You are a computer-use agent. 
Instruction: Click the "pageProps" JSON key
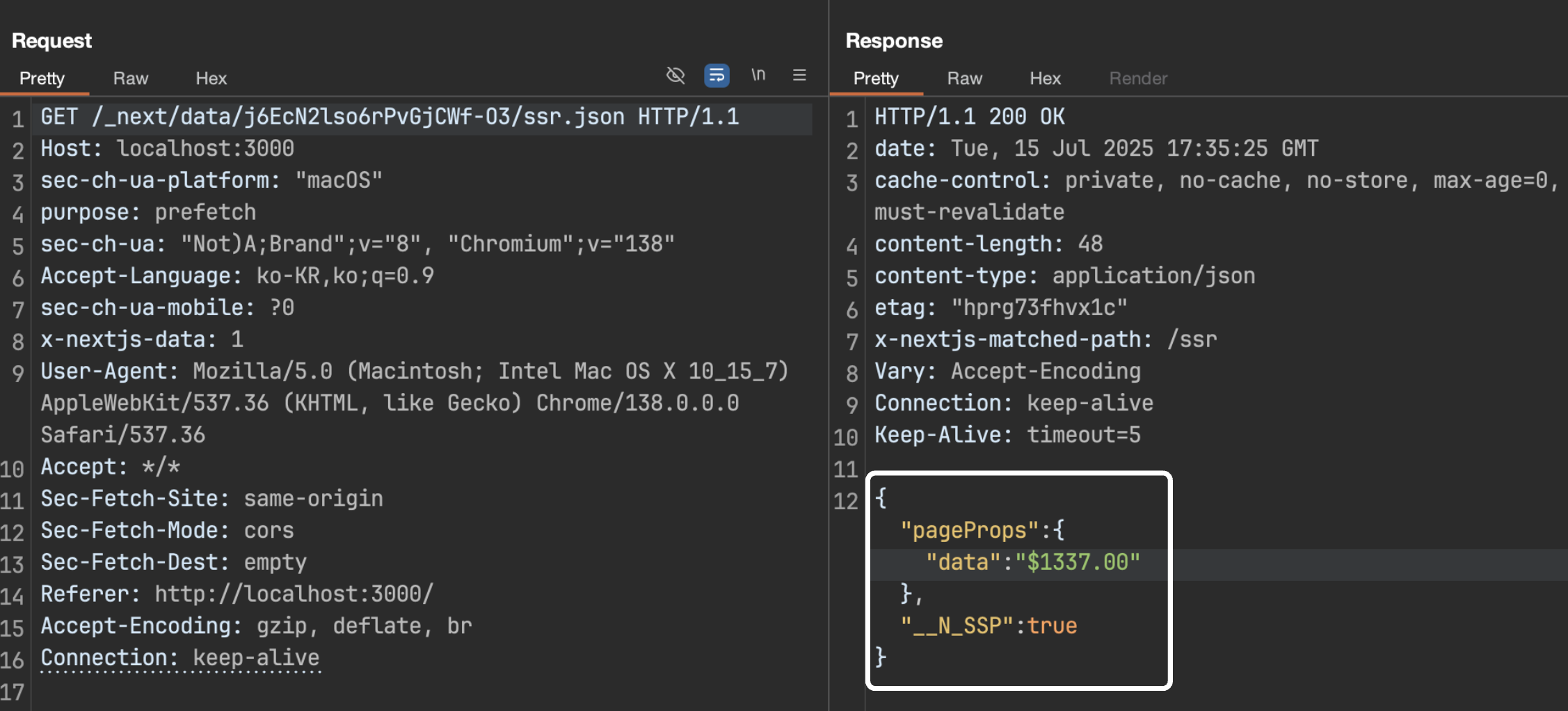970,531
